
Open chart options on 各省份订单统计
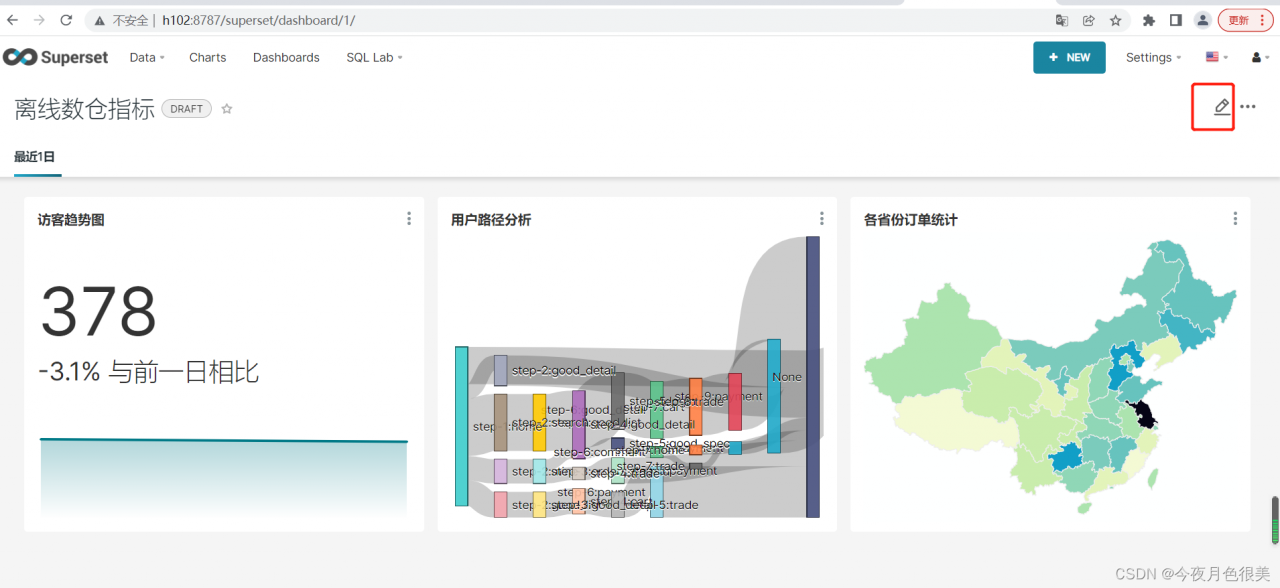point(1233,218)
